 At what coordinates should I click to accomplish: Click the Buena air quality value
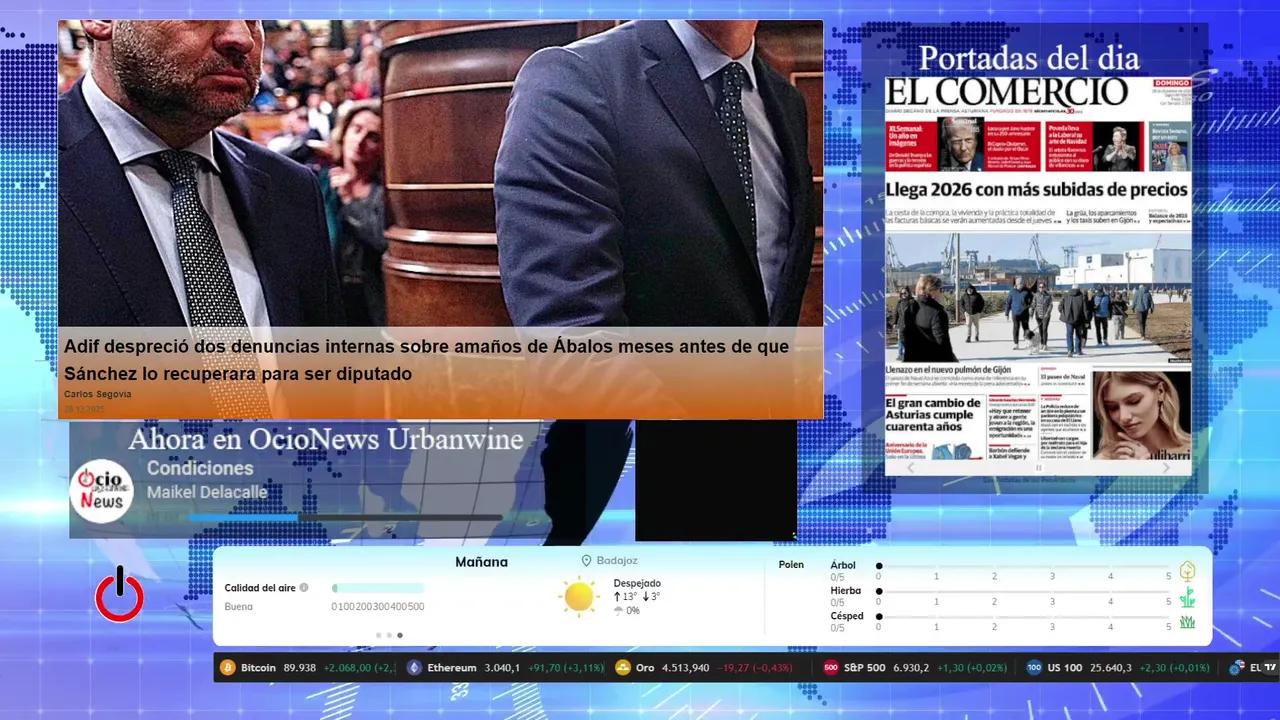(238, 606)
